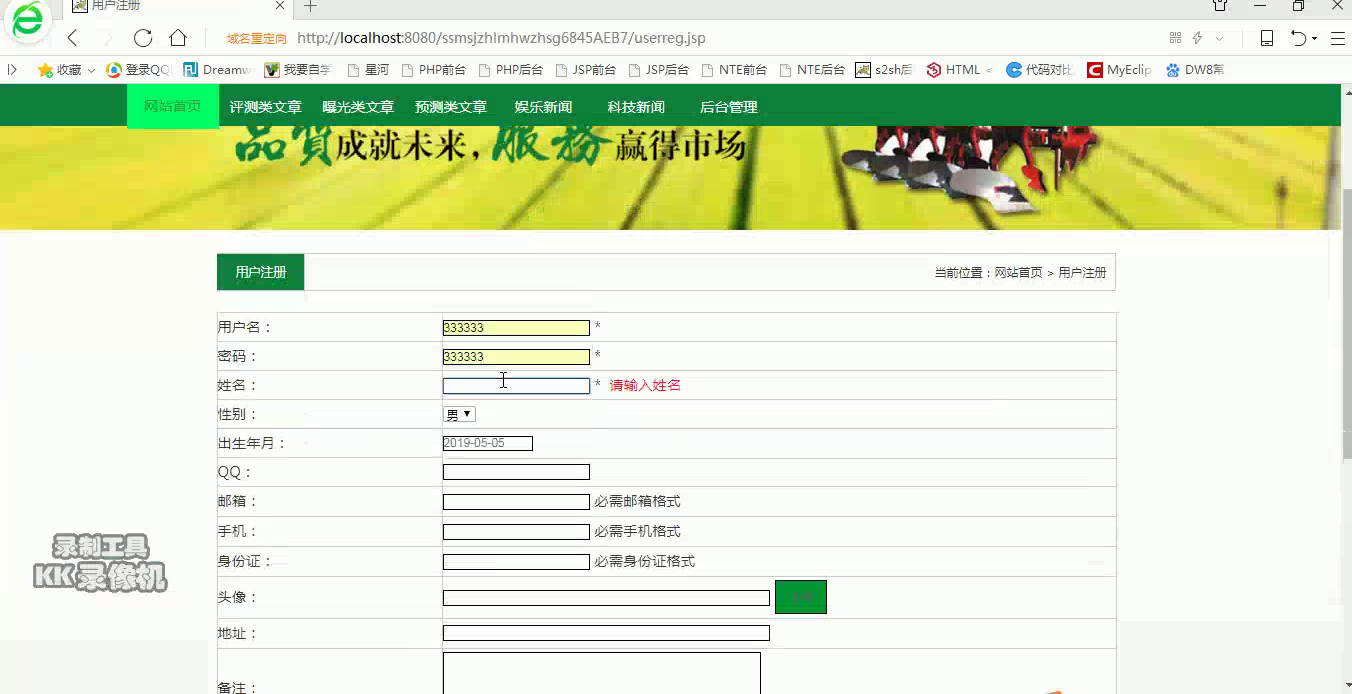This screenshot has width=1352, height=694.
Task: Close the 用户注册 browser tab
Action: click(x=281, y=6)
